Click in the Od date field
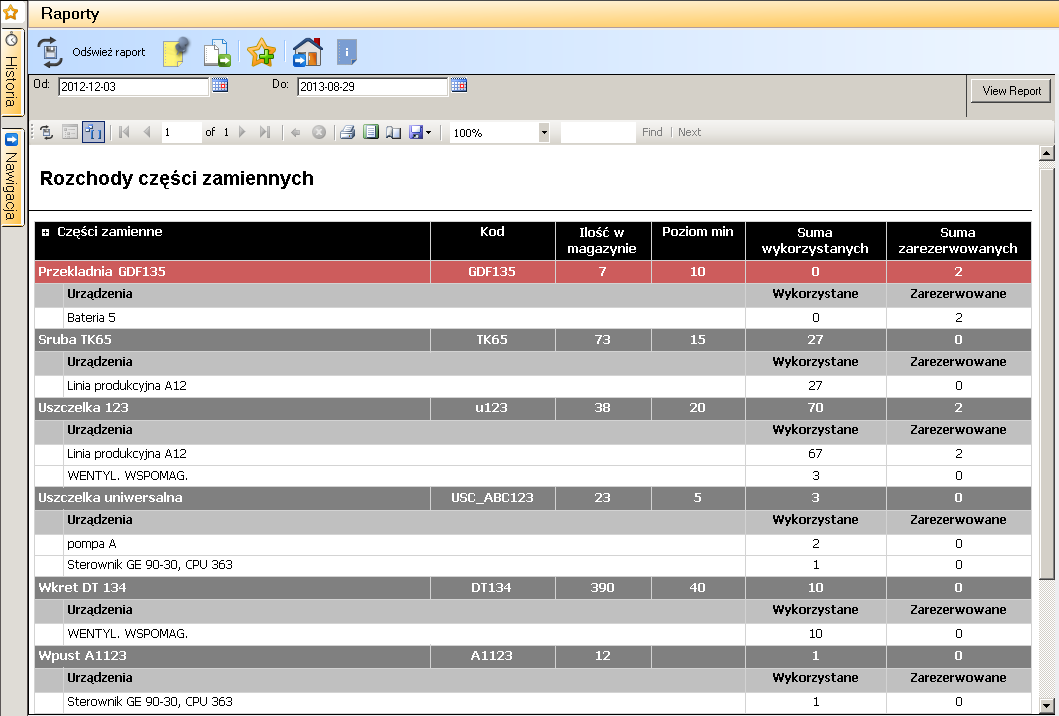This screenshot has width=1059, height=716. coord(134,86)
